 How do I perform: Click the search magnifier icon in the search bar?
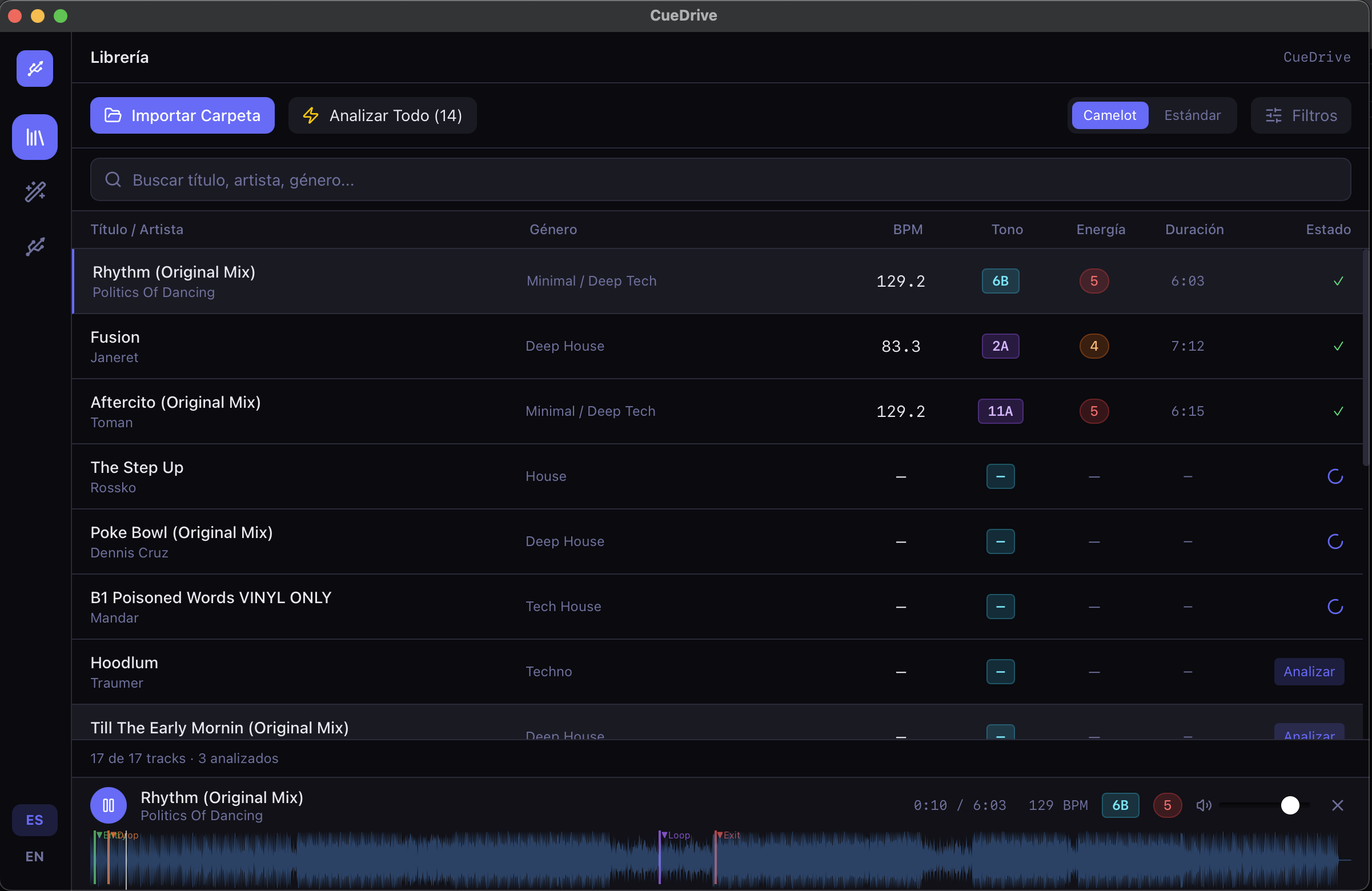[113, 179]
